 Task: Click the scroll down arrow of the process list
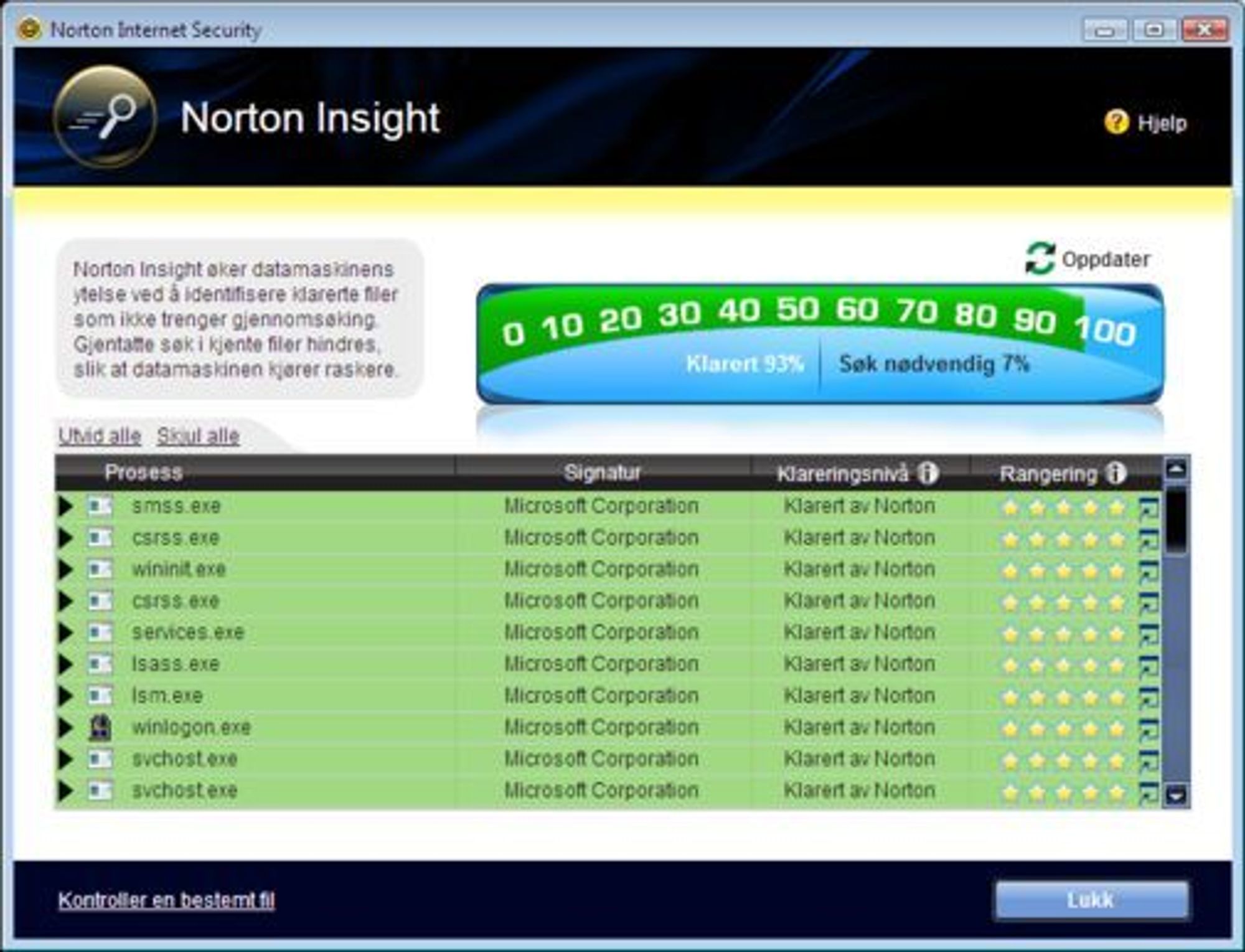[1176, 795]
